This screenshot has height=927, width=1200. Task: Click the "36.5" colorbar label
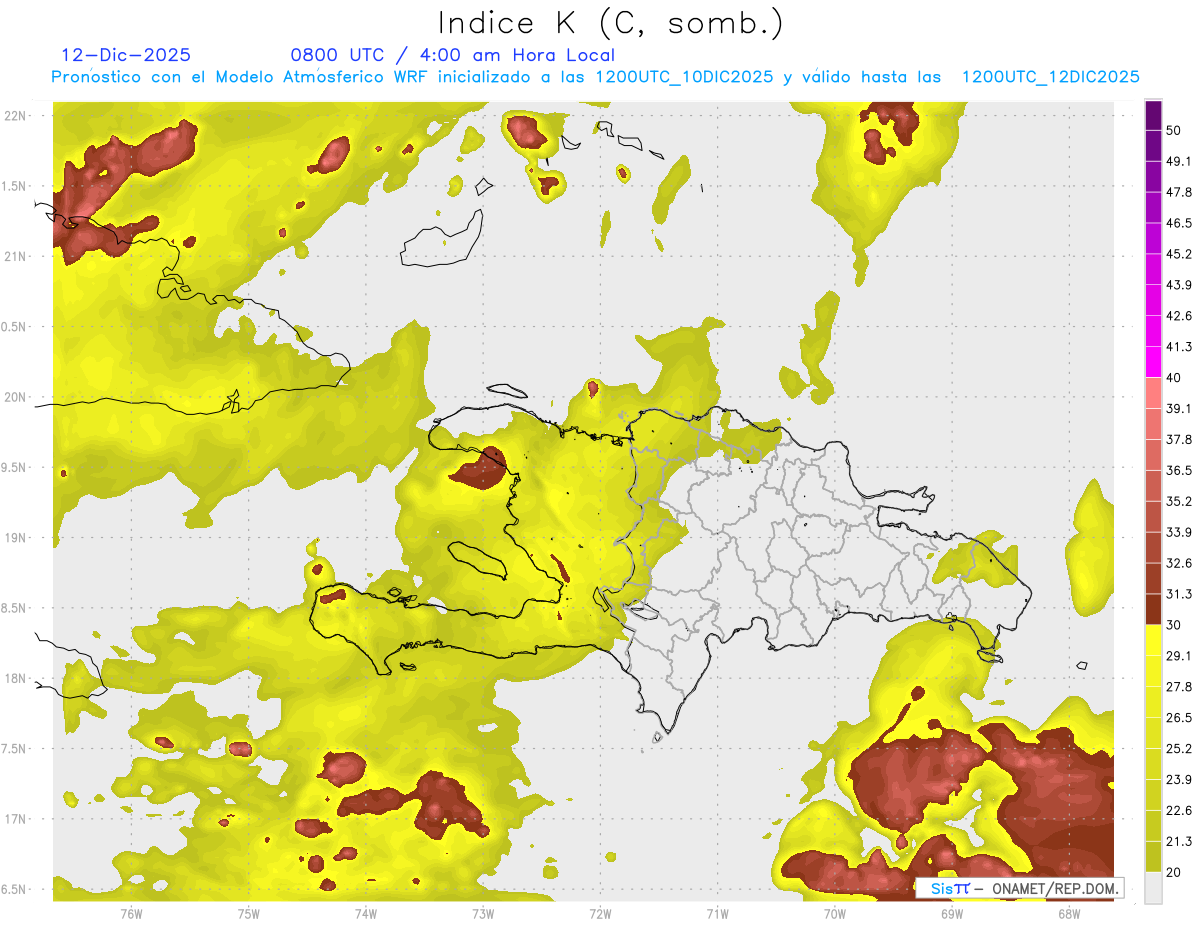pos(1179,470)
